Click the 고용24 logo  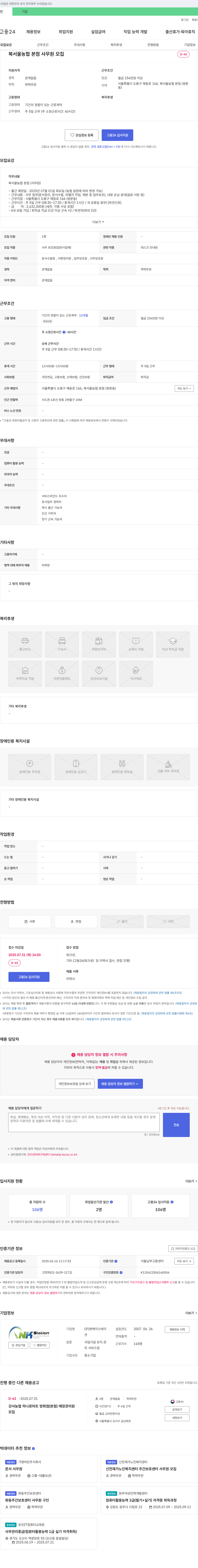coord(7,32)
